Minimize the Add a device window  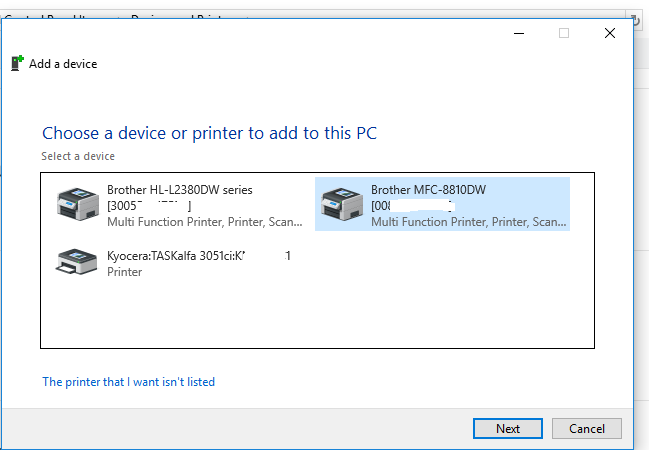coord(519,33)
